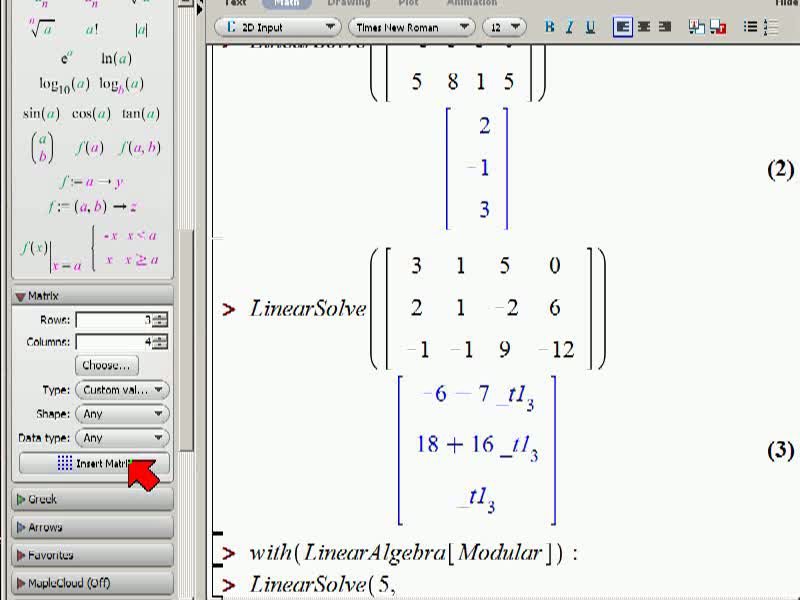The height and width of the screenshot is (600, 800).
Task: Expand the MapleCloud (Off) palette
Action: coord(92,583)
